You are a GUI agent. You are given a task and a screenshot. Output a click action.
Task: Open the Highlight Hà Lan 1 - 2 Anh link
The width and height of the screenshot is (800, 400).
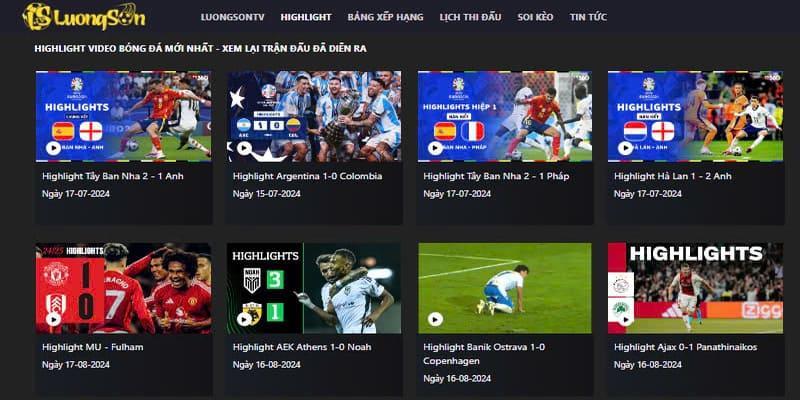(672, 176)
